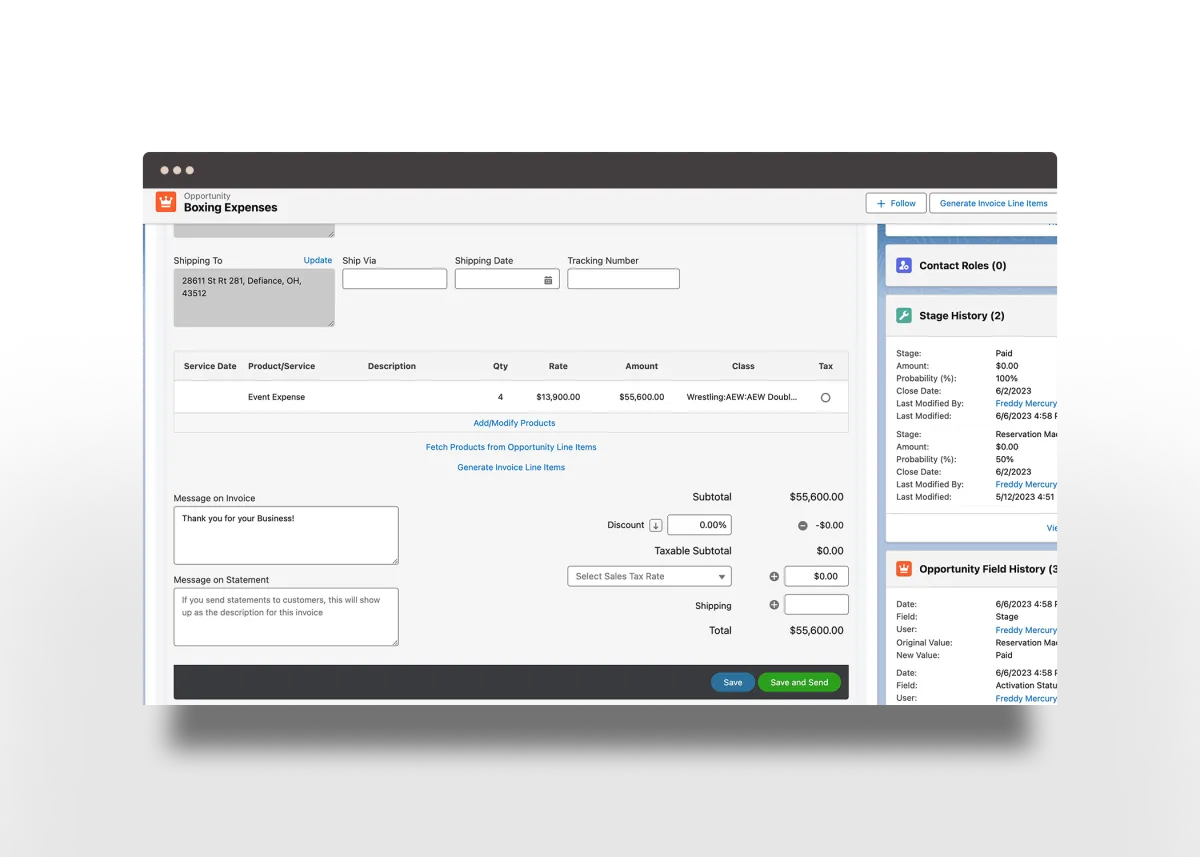1200x857 pixels.
Task: Open Freddy Mercury user link for Stage field change
Action: click(1026, 630)
